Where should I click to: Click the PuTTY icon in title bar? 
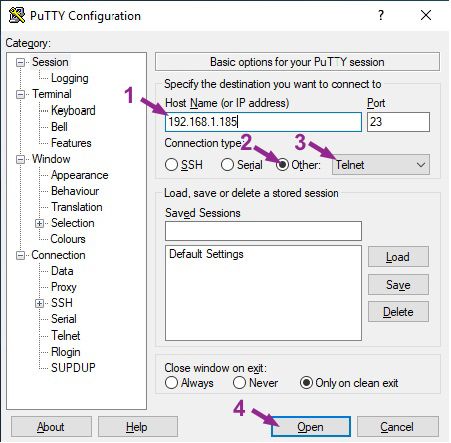pyautogui.click(x=16, y=15)
